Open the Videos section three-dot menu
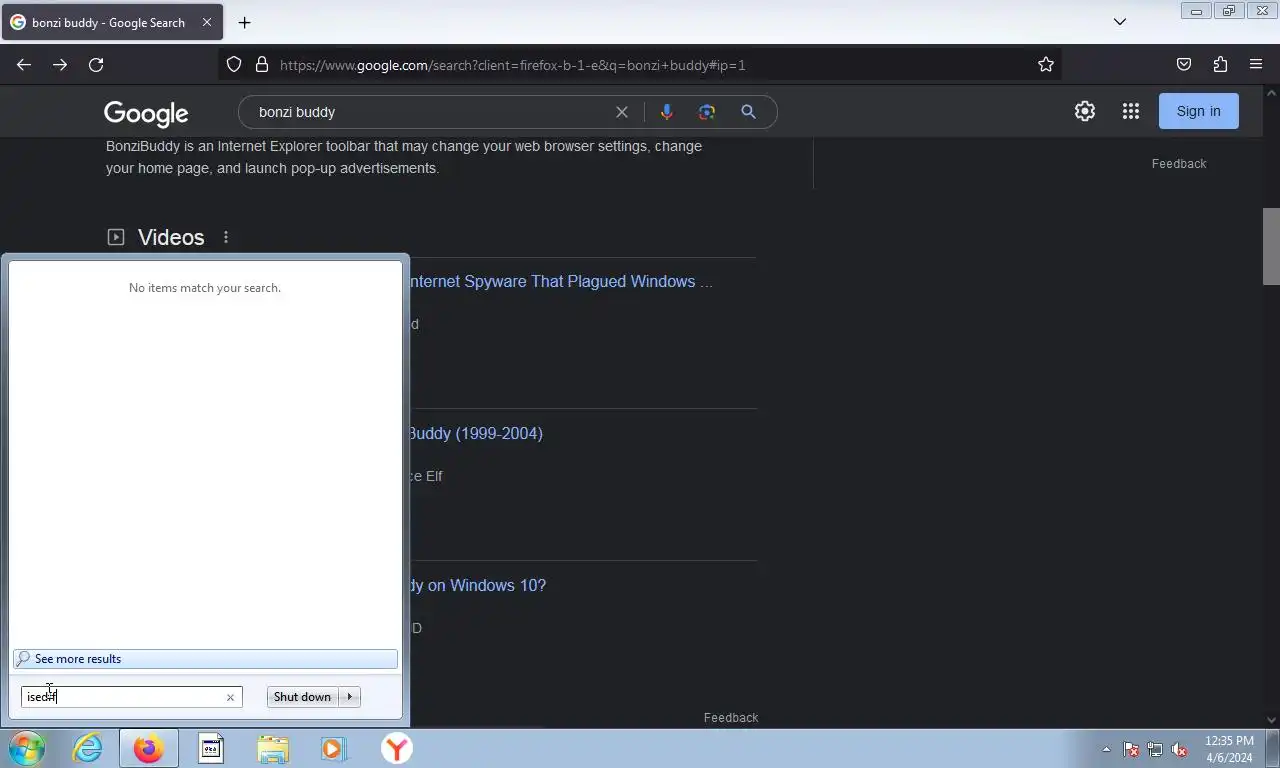The image size is (1280, 768). click(x=226, y=237)
